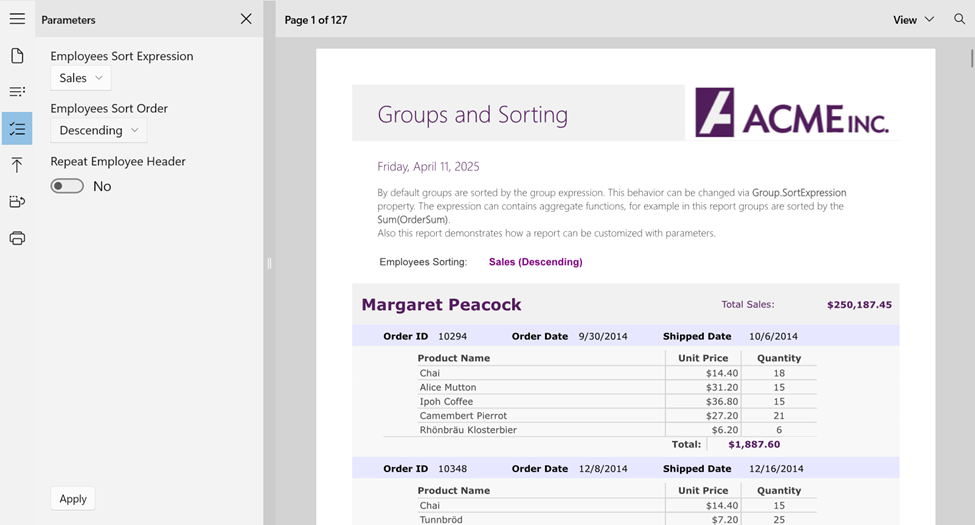Open the Employees Sort Expression dropdown
975x525 pixels.
pyautogui.click(x=81, y=78)
